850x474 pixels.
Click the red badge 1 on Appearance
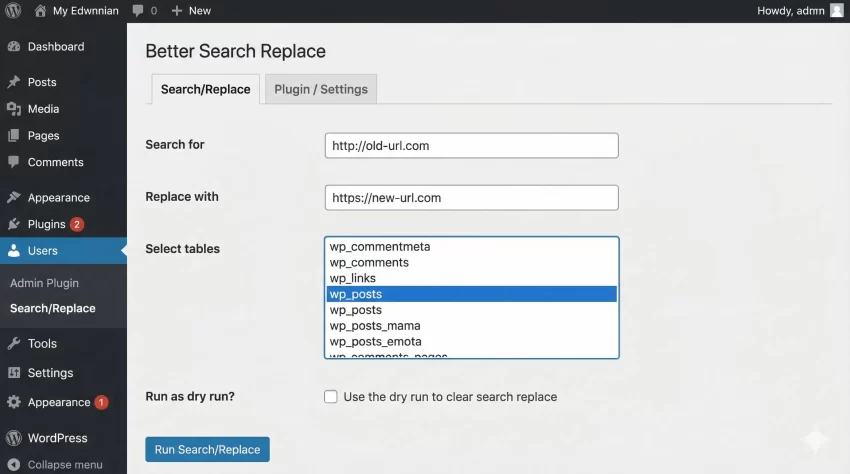coord(101,402)
